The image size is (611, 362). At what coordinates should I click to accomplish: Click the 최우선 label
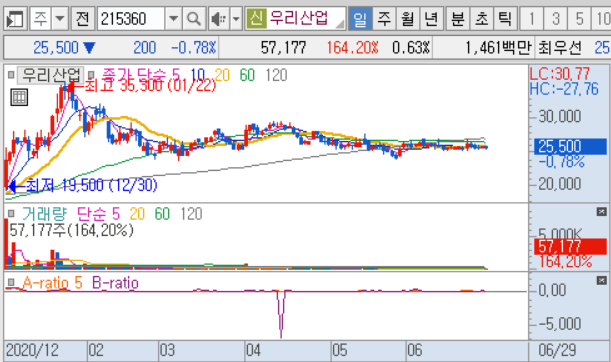pyautogui.click(x=560, y=48)
